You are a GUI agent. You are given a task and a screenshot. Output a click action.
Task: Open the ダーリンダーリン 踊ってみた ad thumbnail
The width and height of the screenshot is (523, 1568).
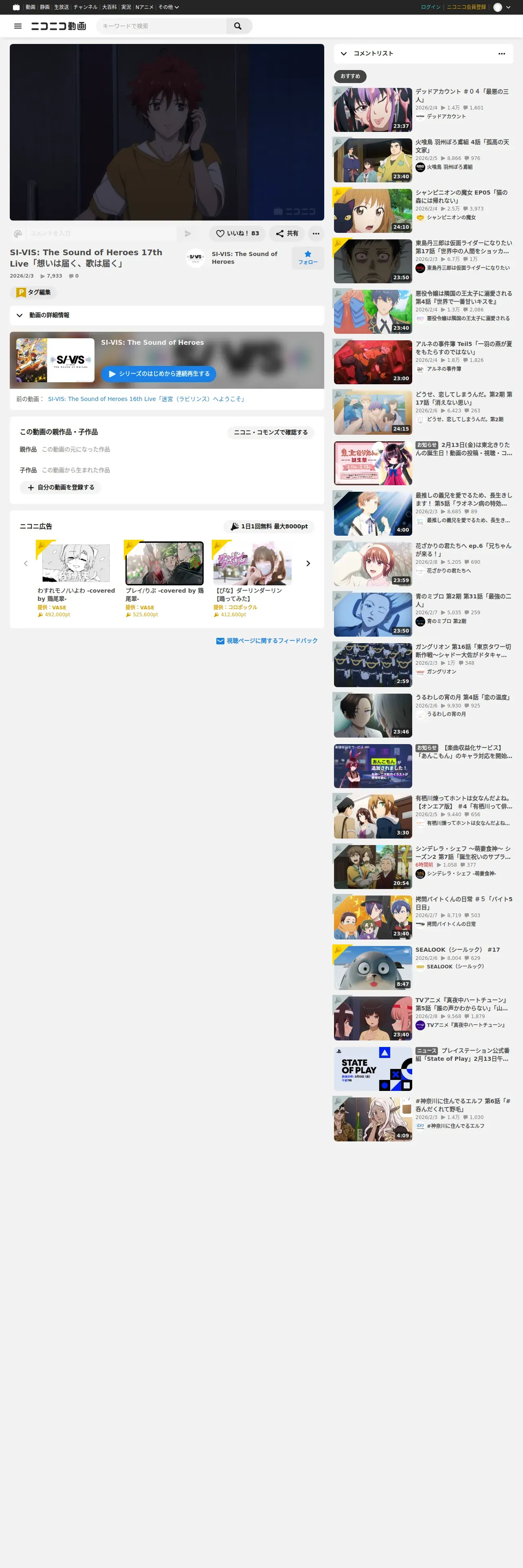252,563
